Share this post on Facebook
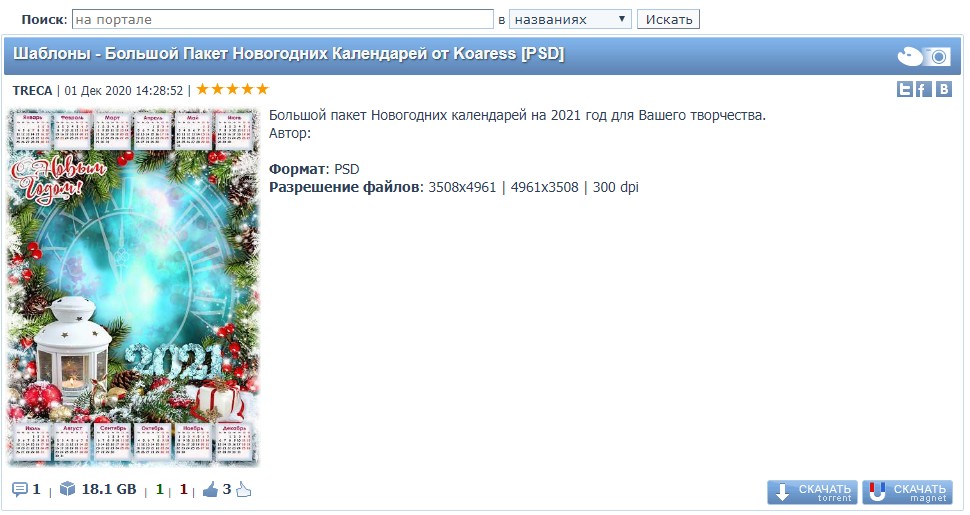 (x=924, y=90)
